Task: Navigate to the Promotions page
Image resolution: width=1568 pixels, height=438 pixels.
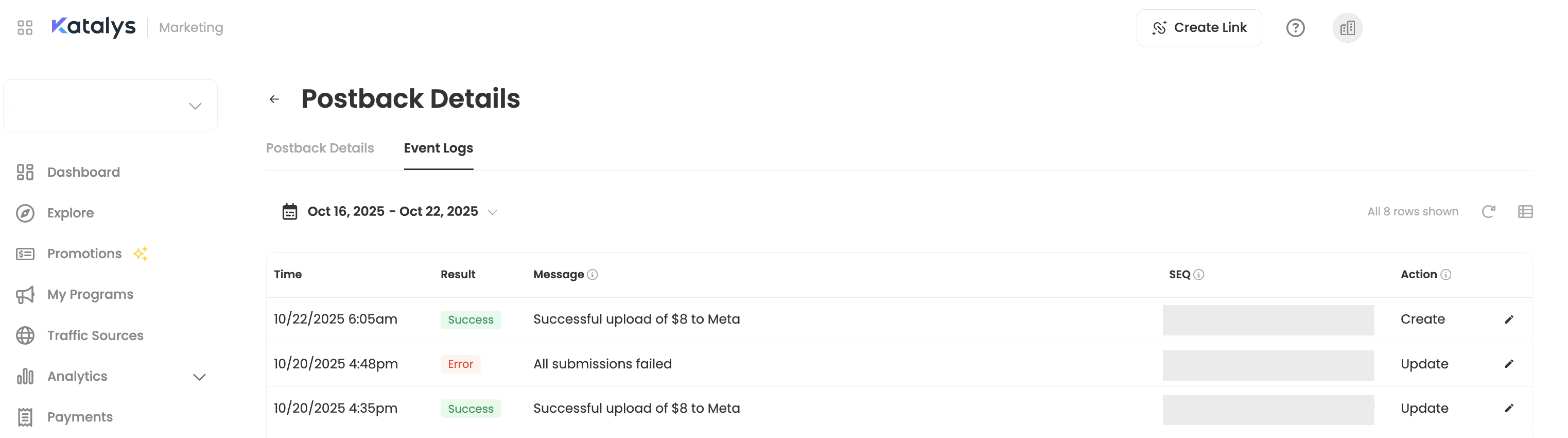Action: click(84, 254)
